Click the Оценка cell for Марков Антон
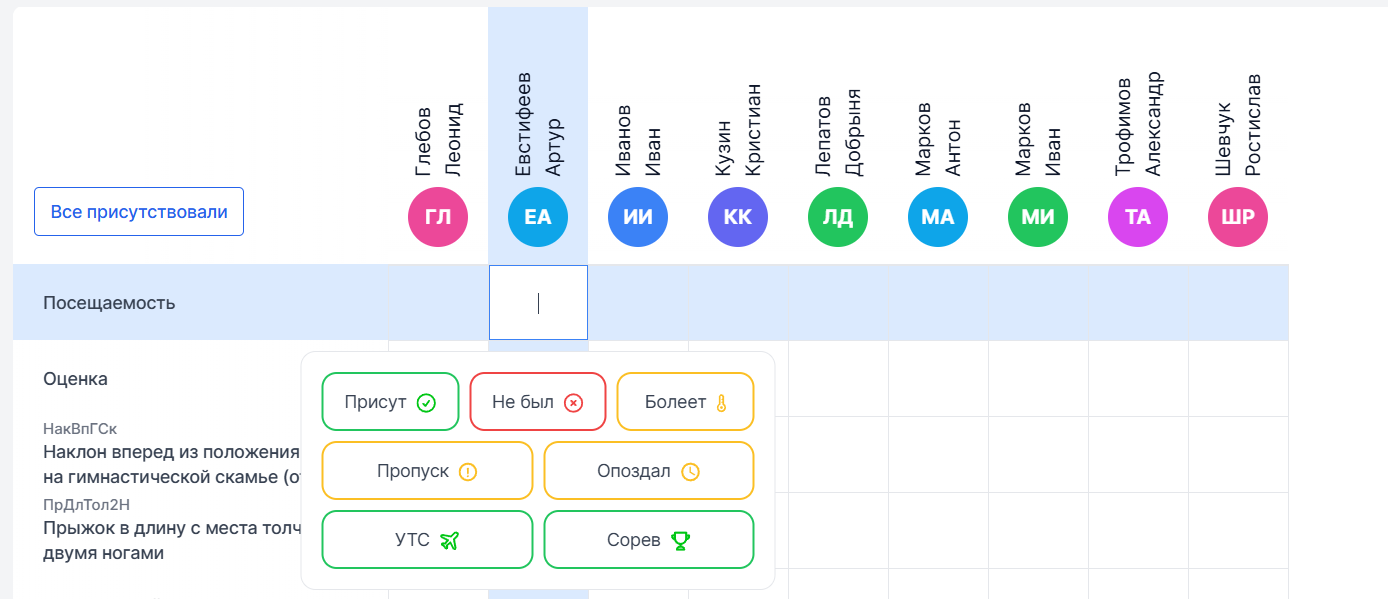 (x=938, y=378)
